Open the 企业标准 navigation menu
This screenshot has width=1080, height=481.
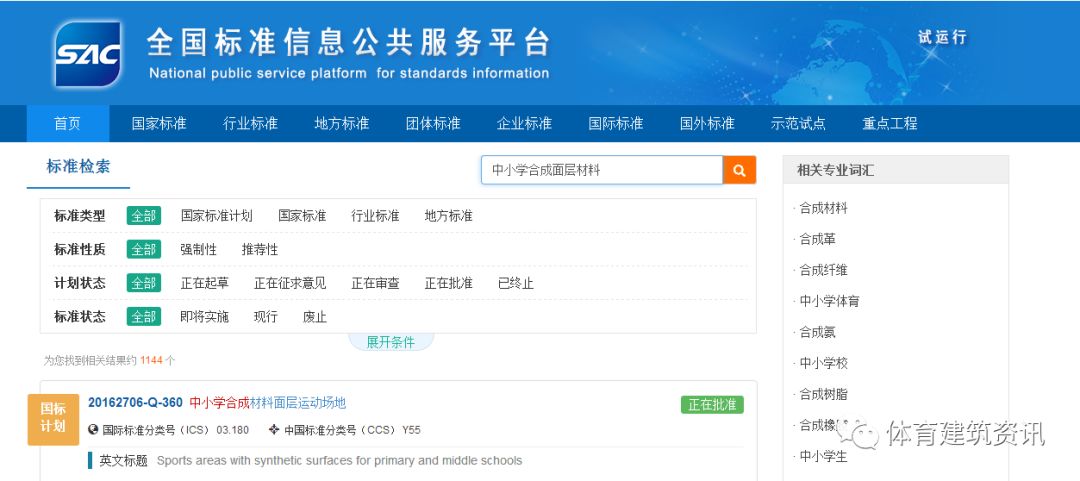[x=524, y=123]
